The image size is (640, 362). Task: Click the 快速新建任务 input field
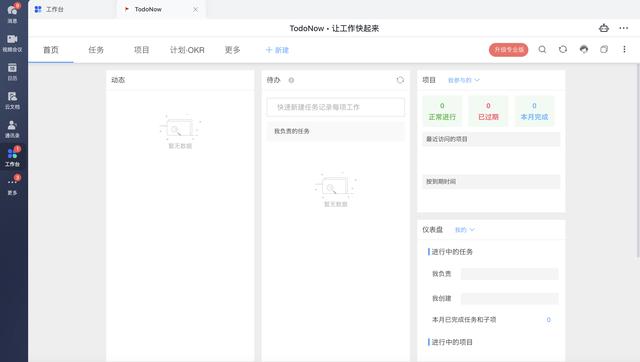click(x=336, y=107)
